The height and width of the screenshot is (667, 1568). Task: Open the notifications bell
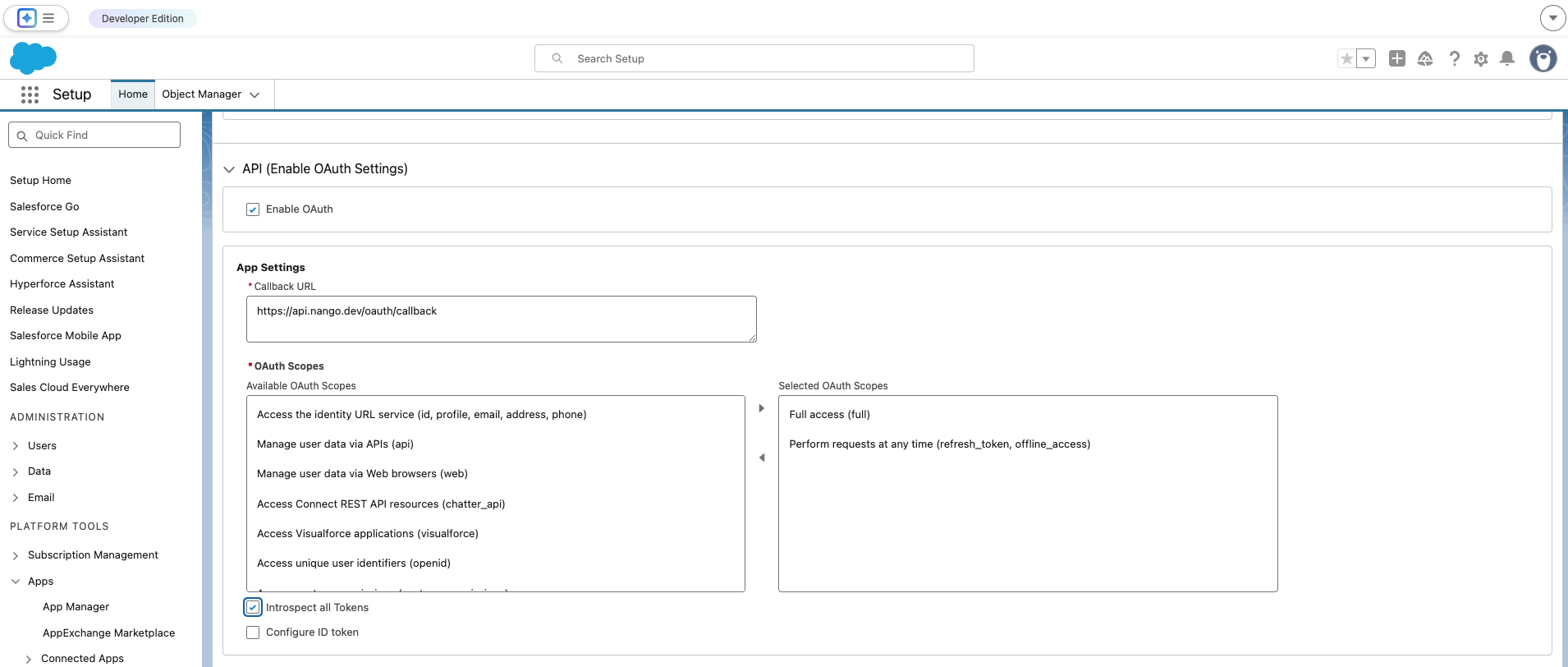(1507, 58)
